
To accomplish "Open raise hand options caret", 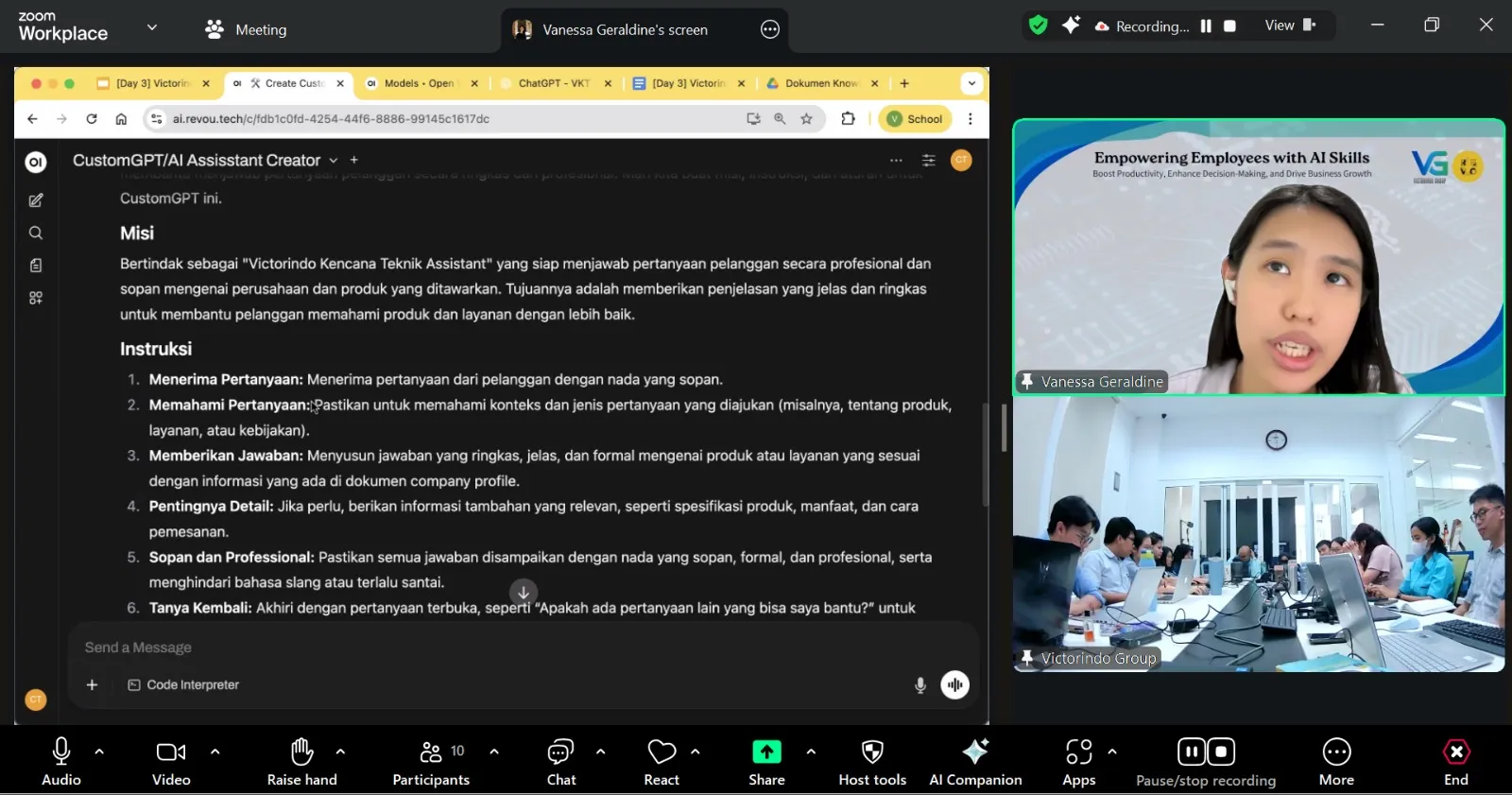I will tap(340, 752).
